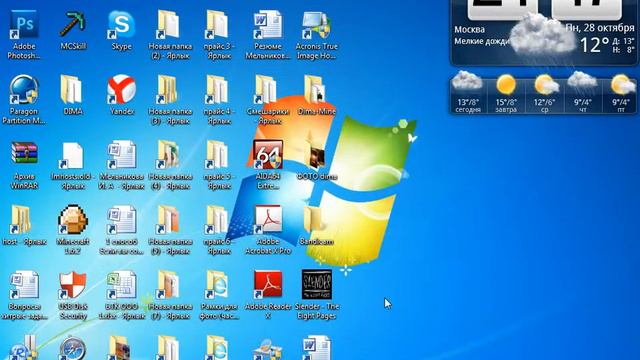
Task: Select the Новая папка (5) shortcut
Action: (x=170, y=230)
